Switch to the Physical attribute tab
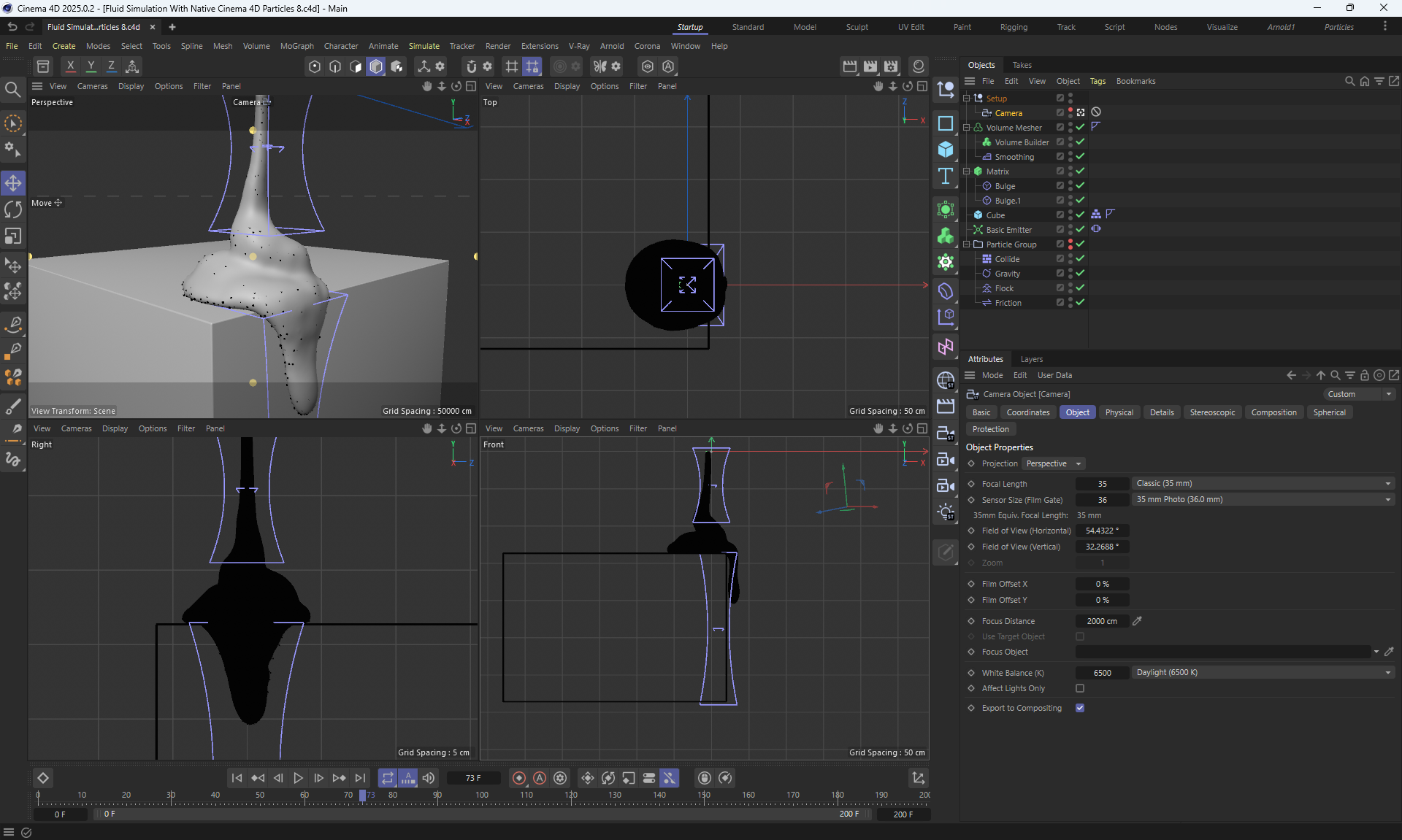Viewport: 1402px width, 840px height. pyautogui.click(x=1119, y=412)
